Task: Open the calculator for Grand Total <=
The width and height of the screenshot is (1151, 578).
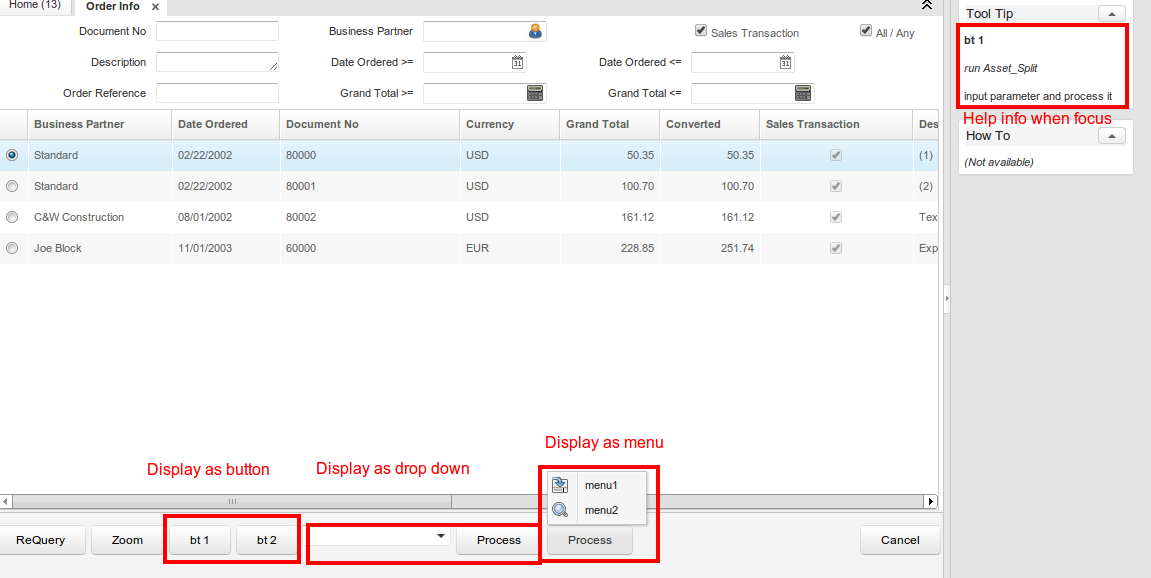Action: tap(803, 93)
